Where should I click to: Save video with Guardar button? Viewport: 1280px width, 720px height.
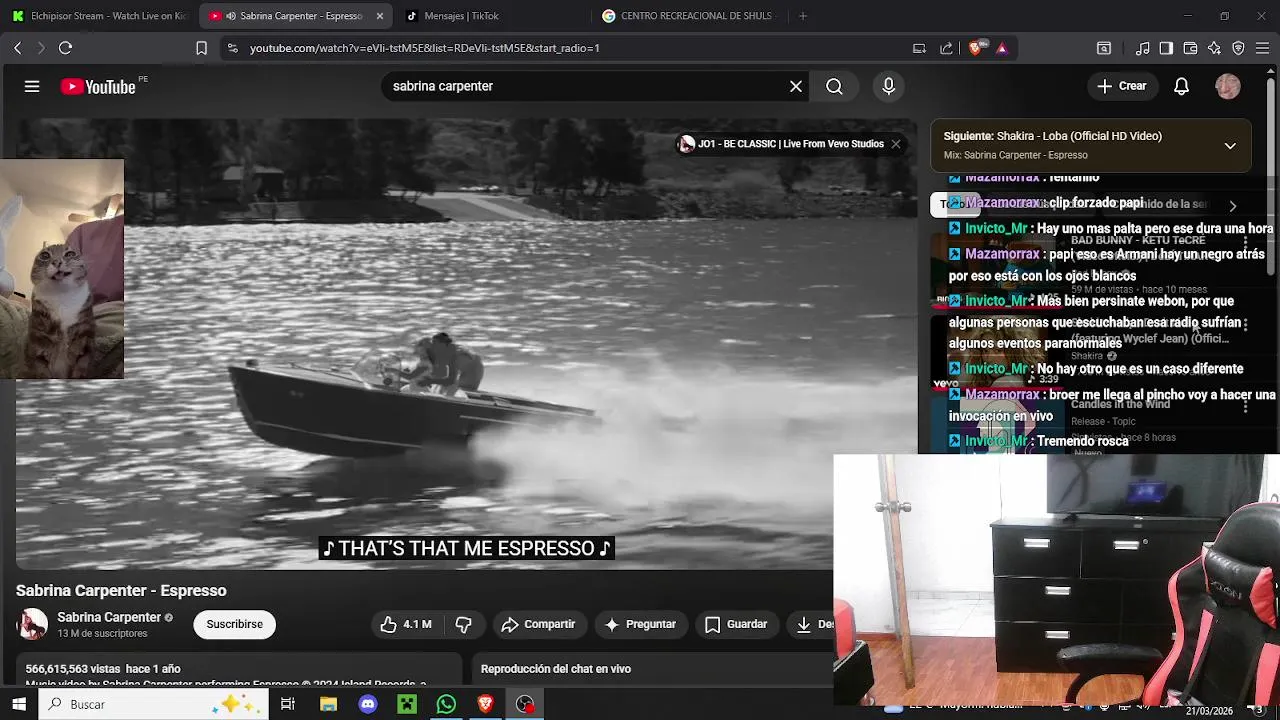[x=735, y=624]
